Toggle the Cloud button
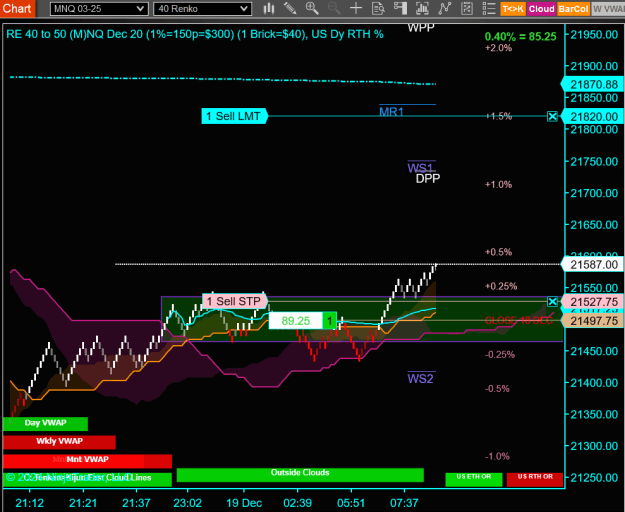 point(541,9)
